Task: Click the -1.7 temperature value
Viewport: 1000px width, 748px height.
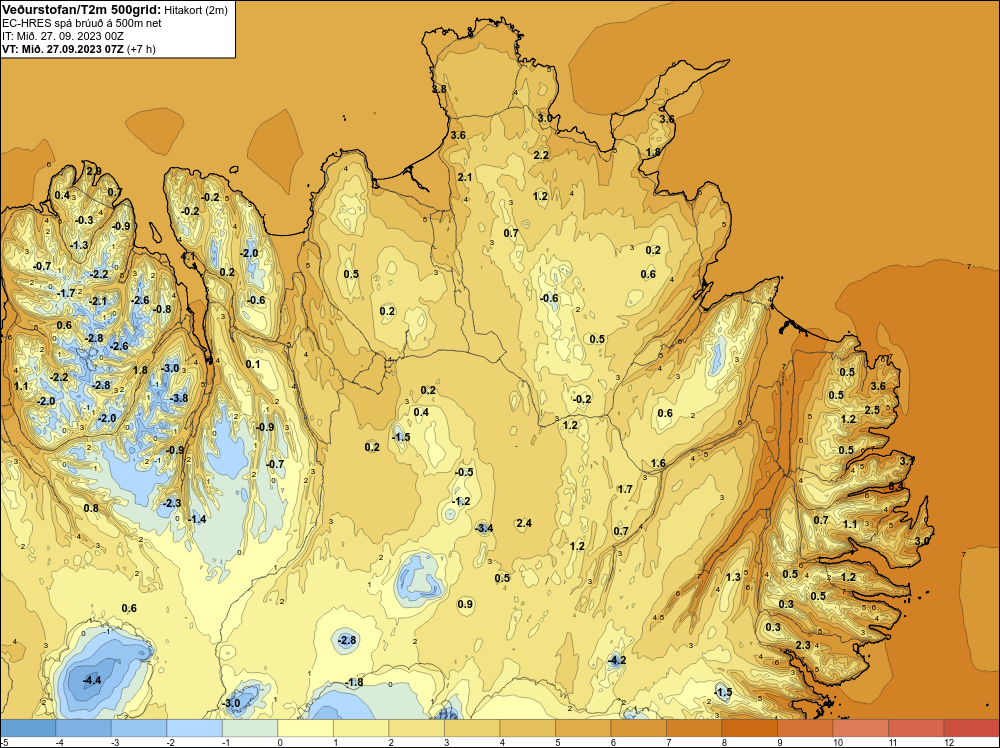Action: click(x=66, y=293)
